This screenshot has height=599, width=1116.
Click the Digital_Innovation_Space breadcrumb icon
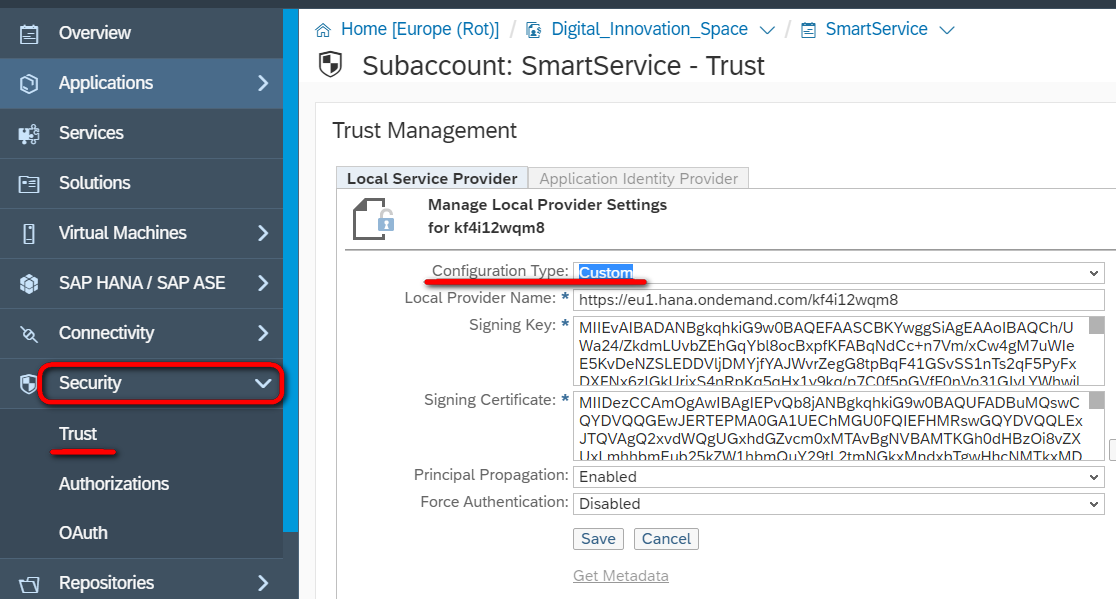[533, 30]
